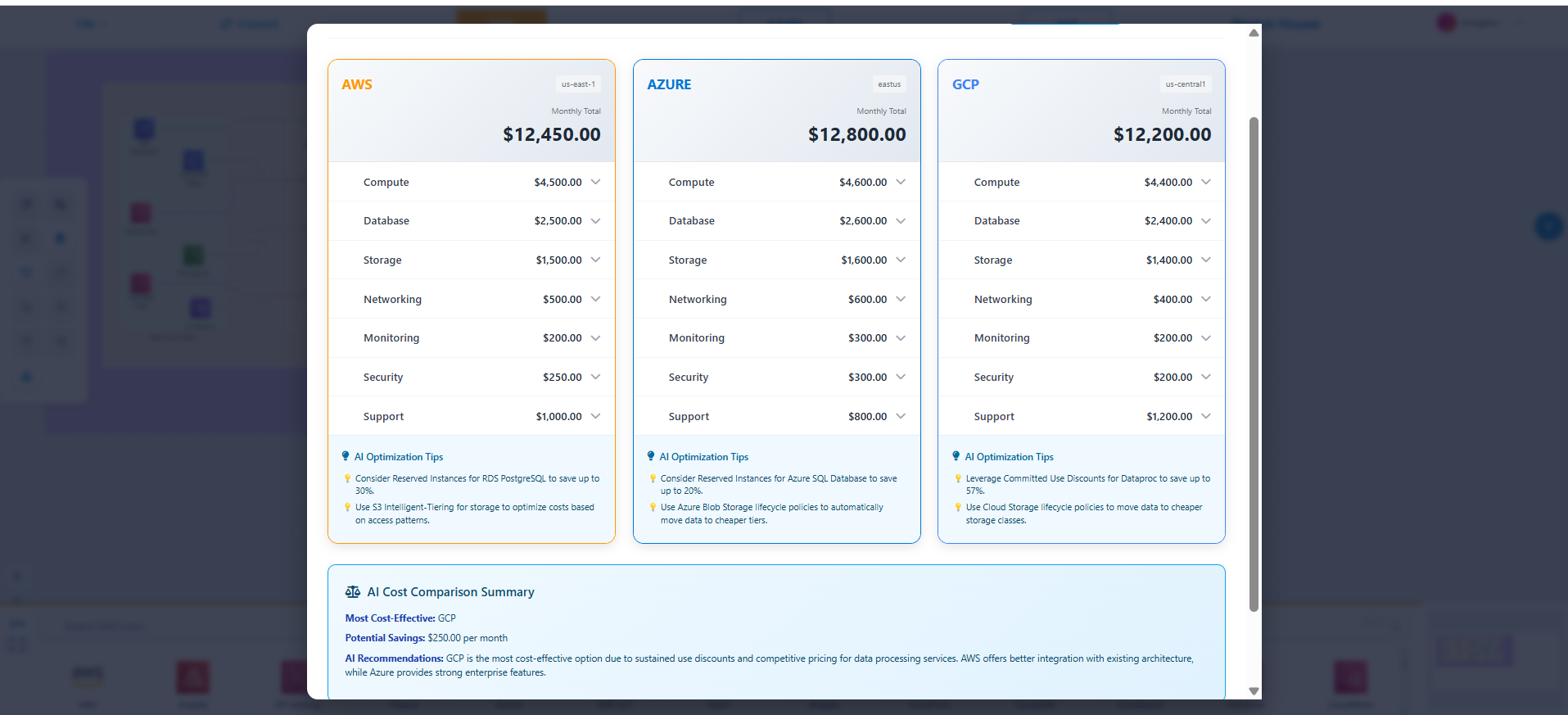This screenshot has width=1568, height=715.
Task: Open AWS Monitoring details chevron
Action: [595, 337]
